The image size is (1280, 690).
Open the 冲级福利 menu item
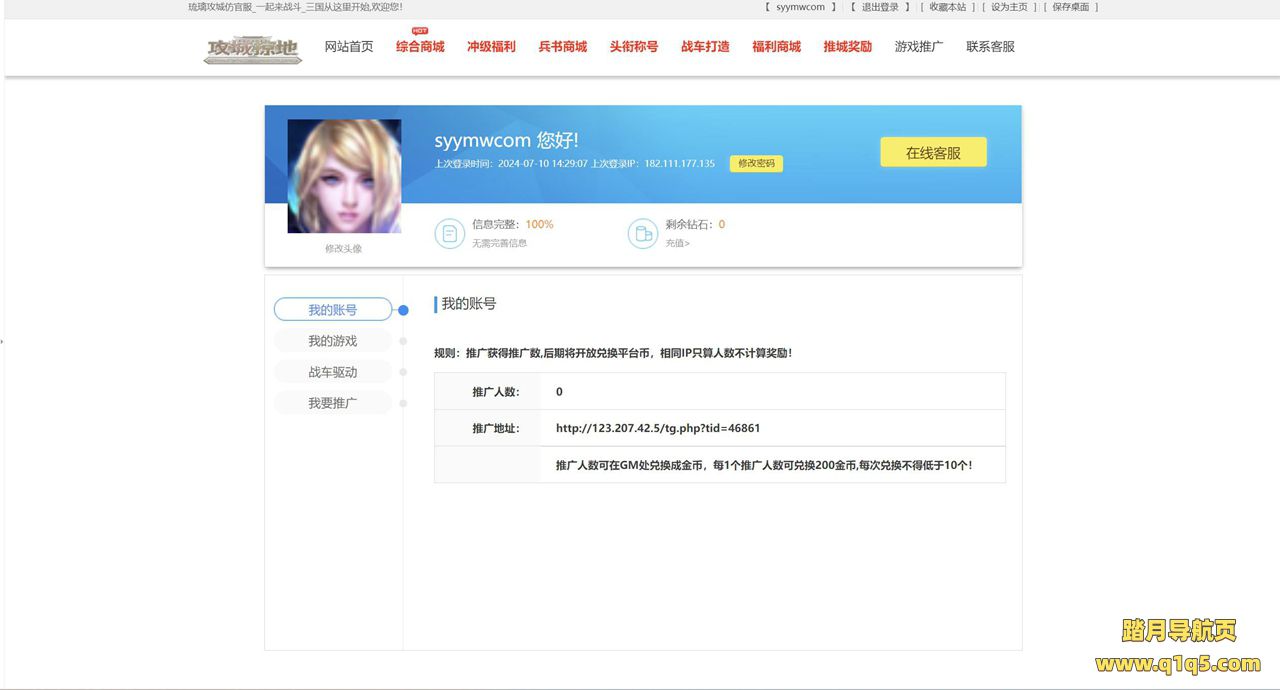tap(491, 47)
